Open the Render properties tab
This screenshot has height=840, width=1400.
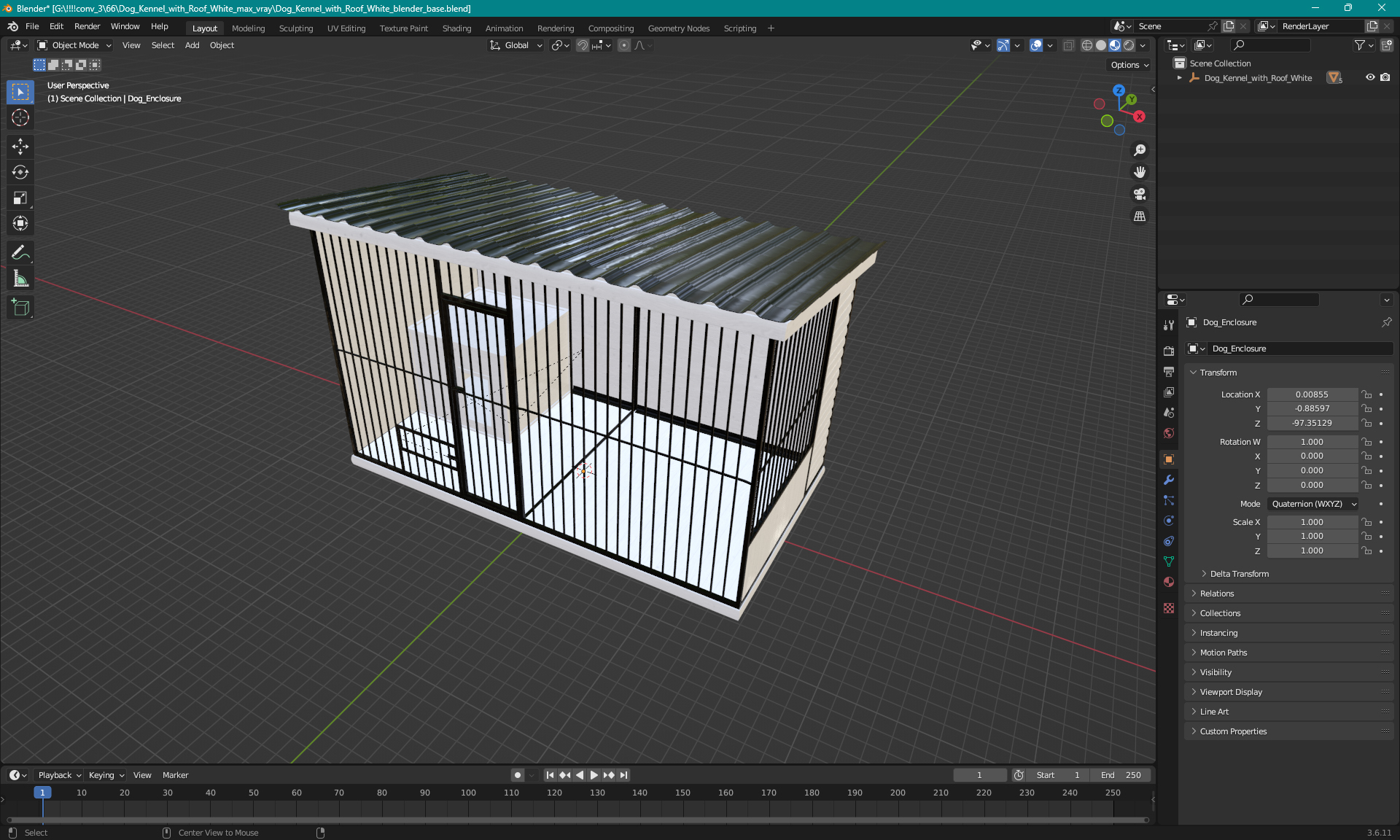(1169, 351)
